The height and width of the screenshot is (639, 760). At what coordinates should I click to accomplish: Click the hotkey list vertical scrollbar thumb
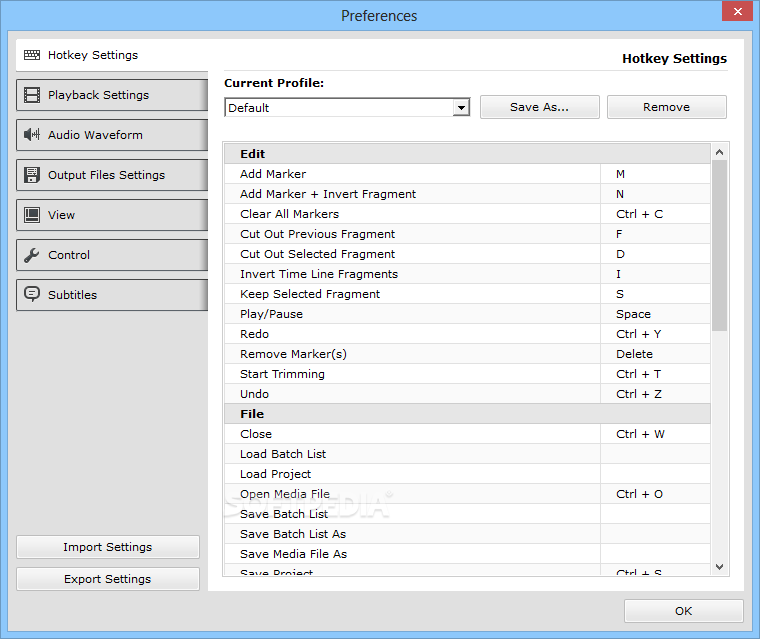pyautogui.click(x=719, y=246)
